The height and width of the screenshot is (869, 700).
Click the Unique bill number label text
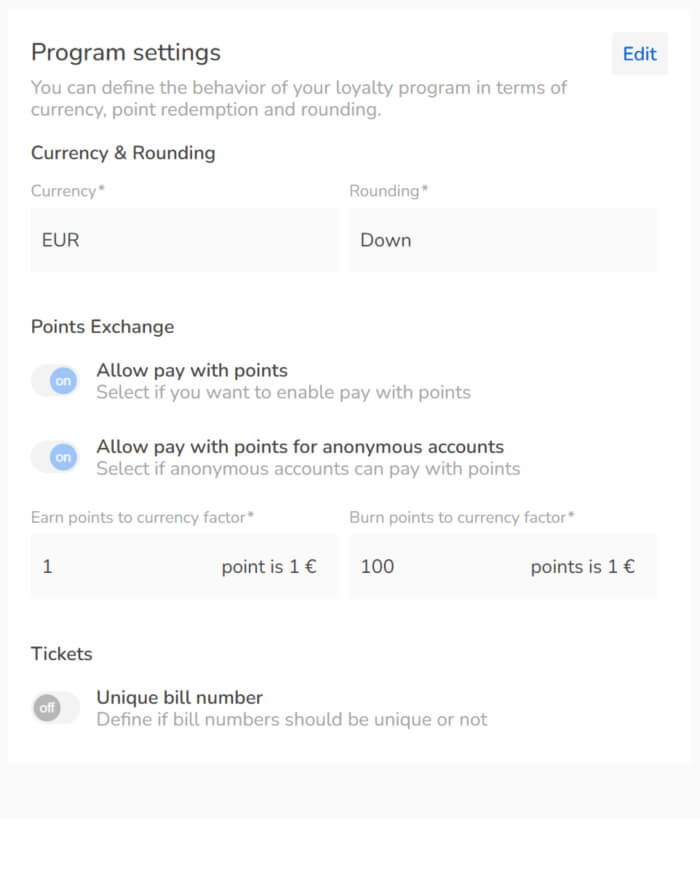(x=179, y=697)
